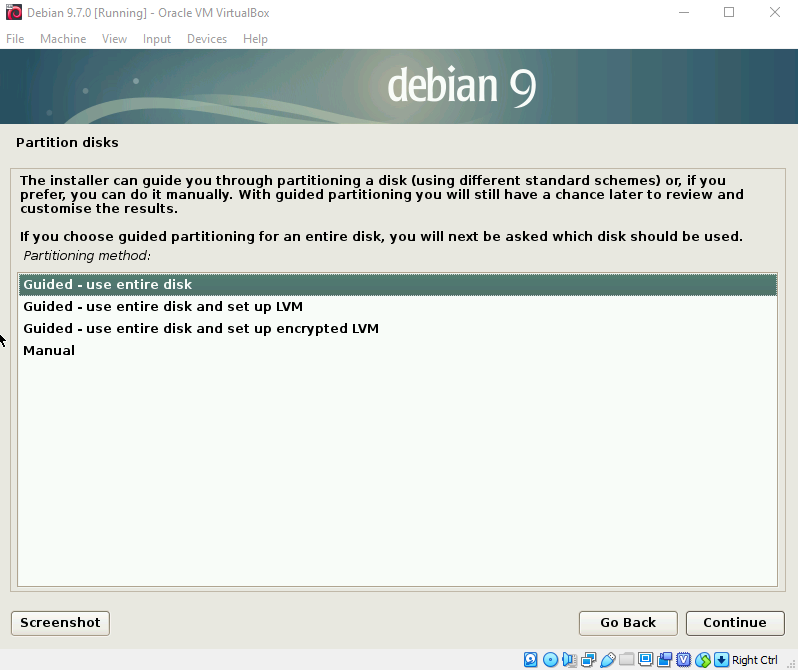The height and width of the screenshot is (670, 798).
Task: Click the optical drive status icon
Action: point(550,660)
